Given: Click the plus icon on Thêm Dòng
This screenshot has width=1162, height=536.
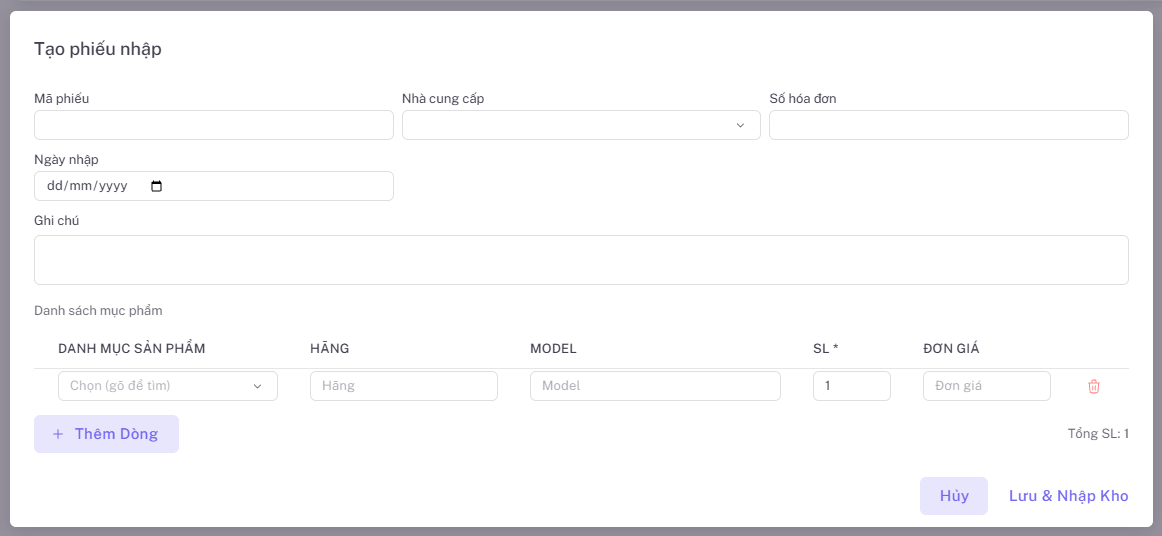Looking at the screenshot, I should (58, 434).
